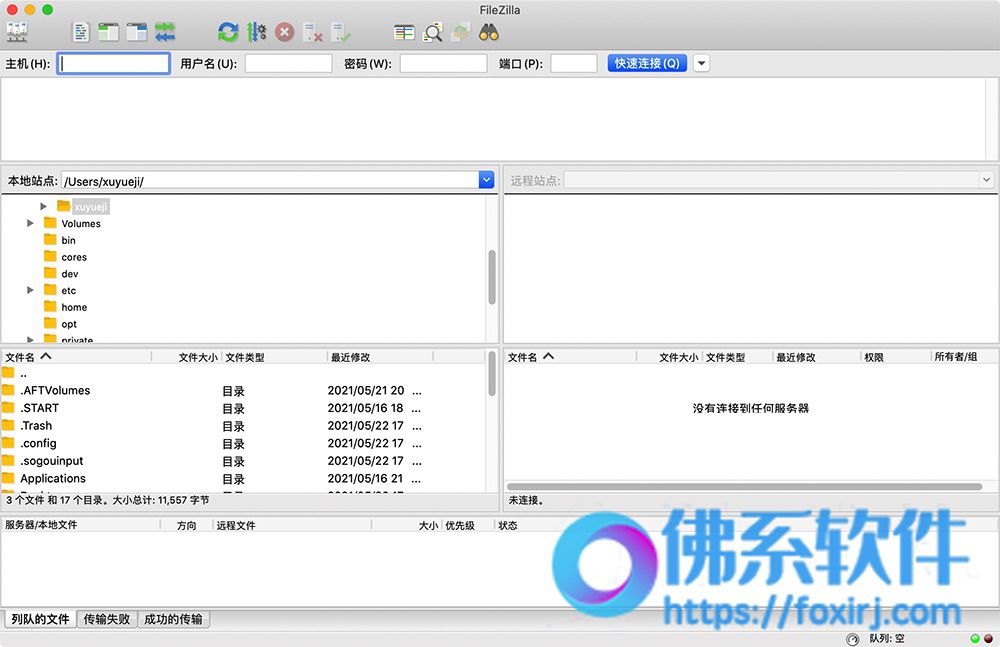Toggle remote directory tree view icon
The height and width of the screenshot is (647, 1000).
click(x=136, y=32)
